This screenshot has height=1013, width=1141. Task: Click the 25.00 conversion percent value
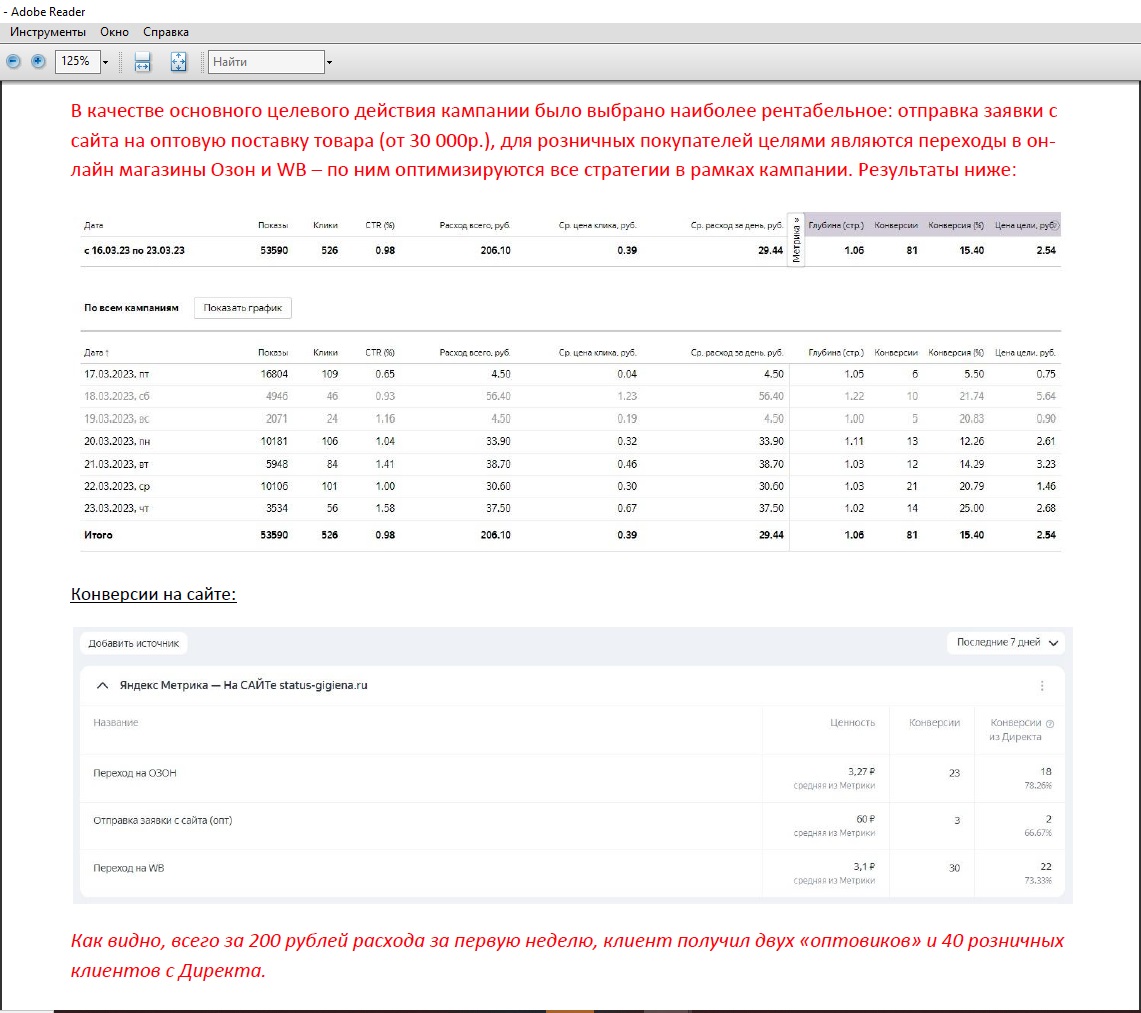(971, 509)
